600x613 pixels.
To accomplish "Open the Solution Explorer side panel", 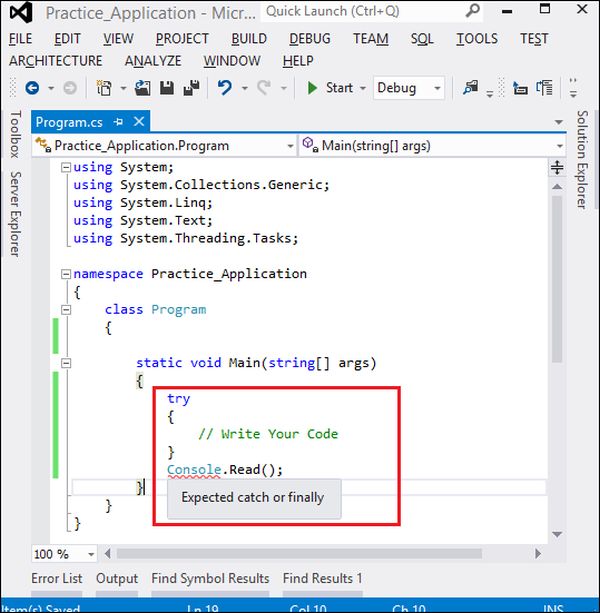I will [x=582, y=160].
